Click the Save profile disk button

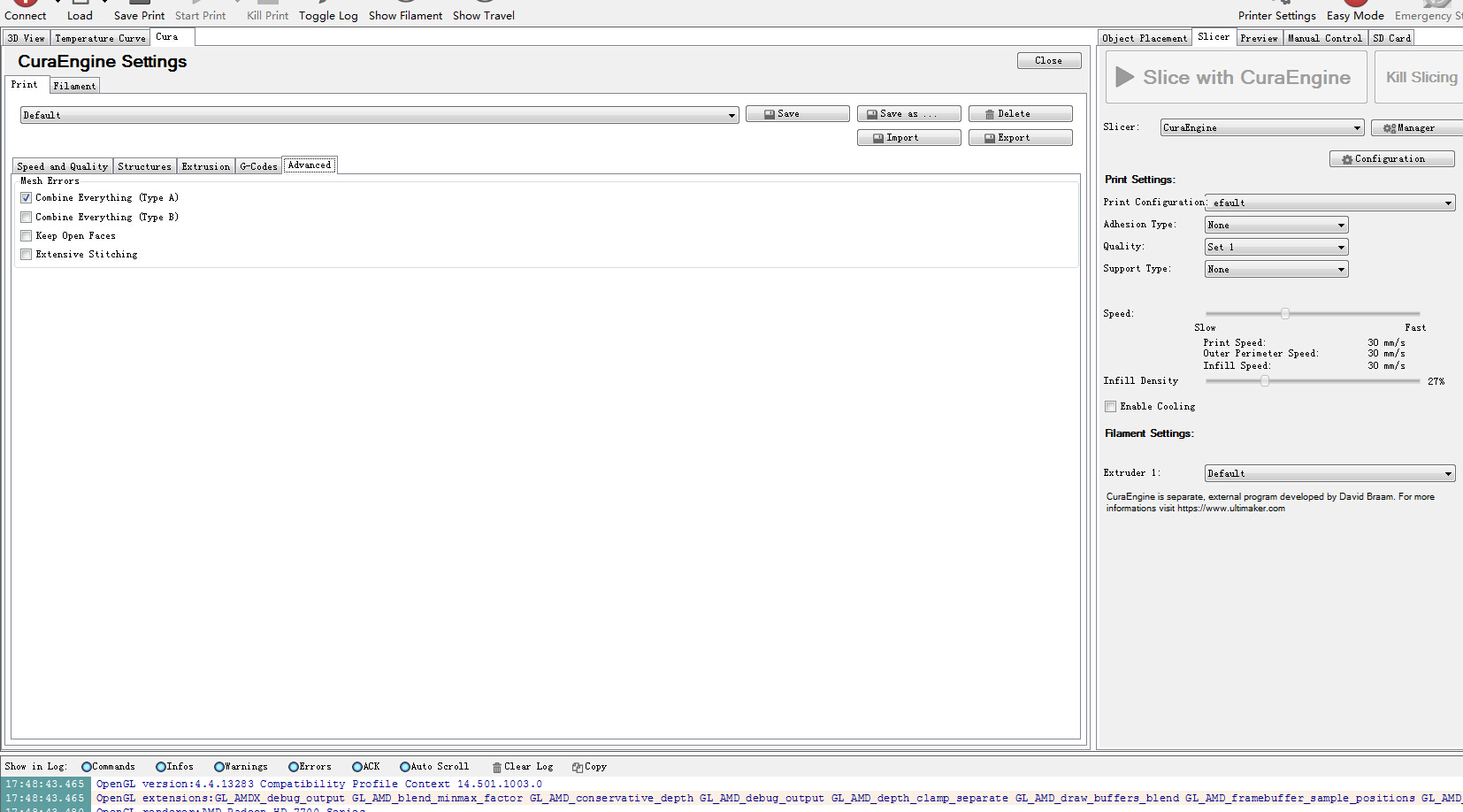click(x=797, y=114)
